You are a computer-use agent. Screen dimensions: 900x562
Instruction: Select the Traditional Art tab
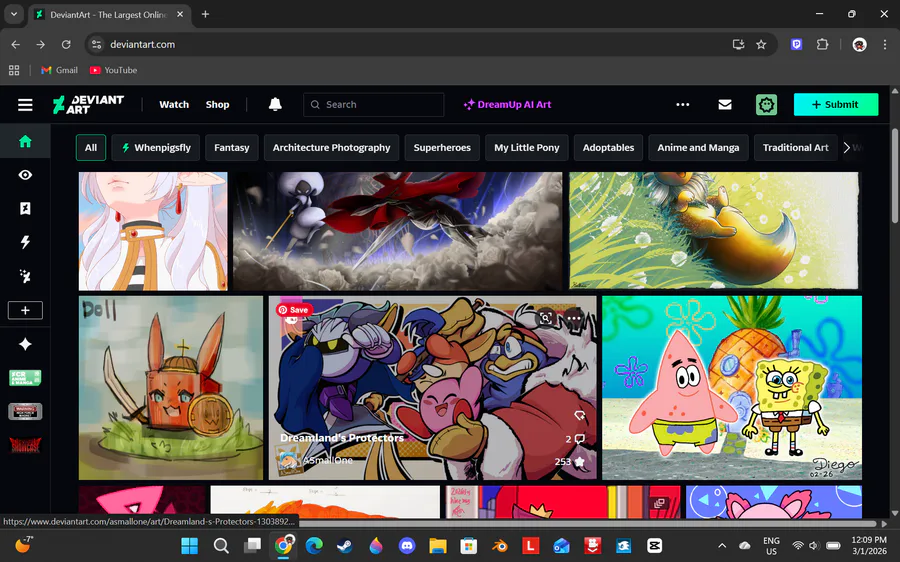pyautogui.click(x=796, y=148)
